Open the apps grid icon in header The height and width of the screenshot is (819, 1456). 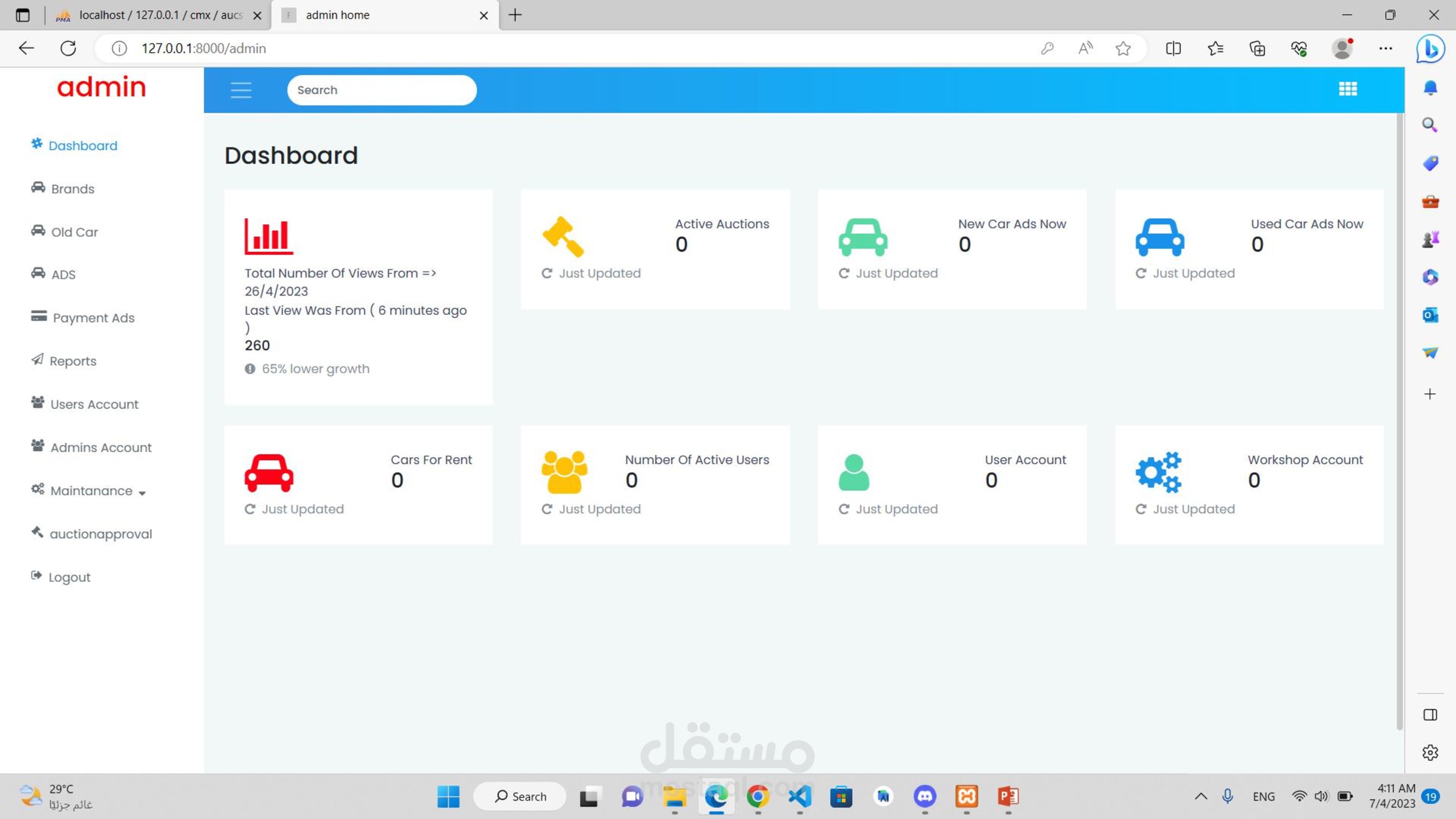tap(1347, 89)
